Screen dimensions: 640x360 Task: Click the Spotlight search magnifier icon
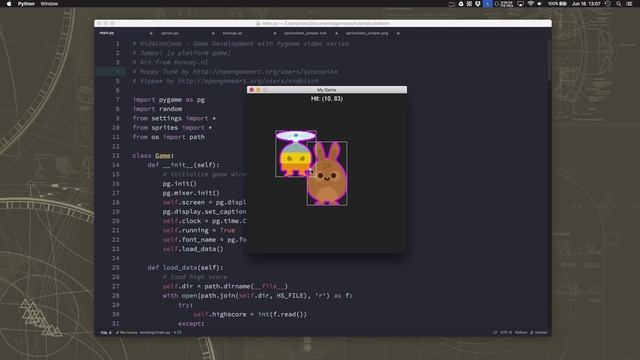click(x=619, y=4)
